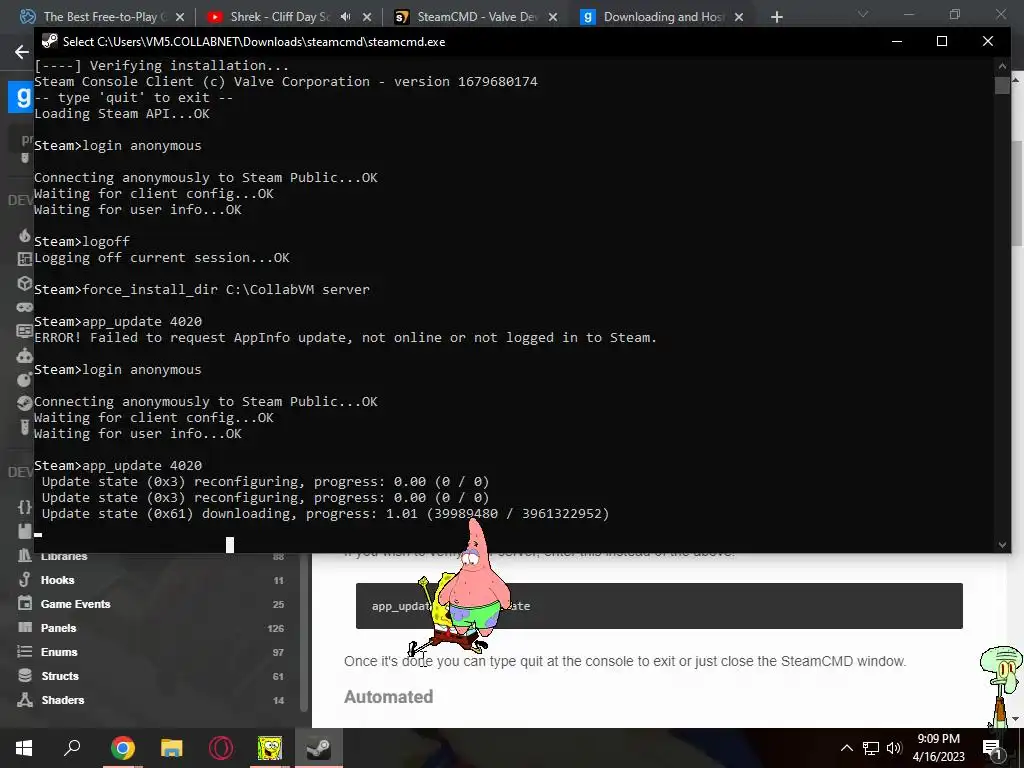
Task: Click the browser back arrow
Action: click(22, 52)
